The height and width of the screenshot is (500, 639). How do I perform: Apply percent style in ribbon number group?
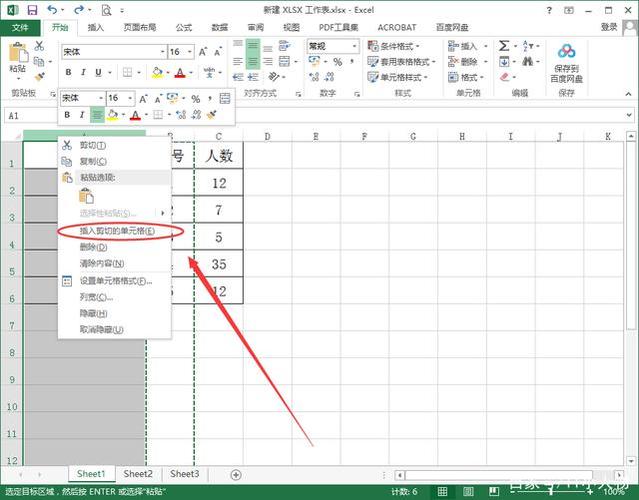(x=337, y=62)
